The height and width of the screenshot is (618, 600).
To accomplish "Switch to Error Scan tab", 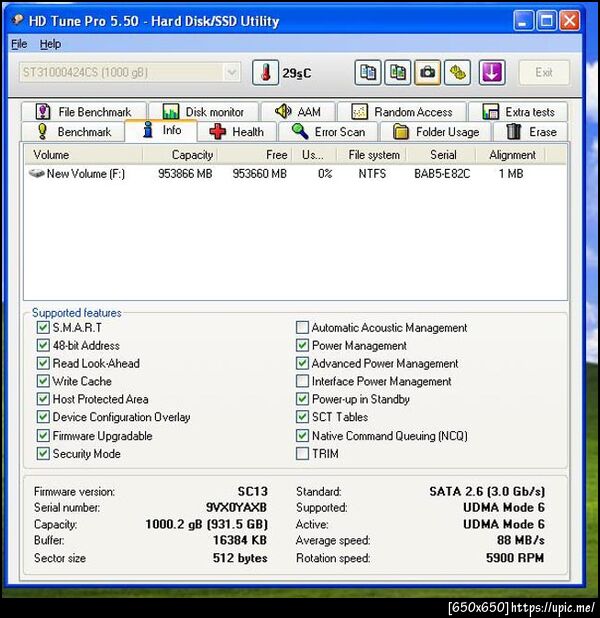I will (x=328, y=132).
